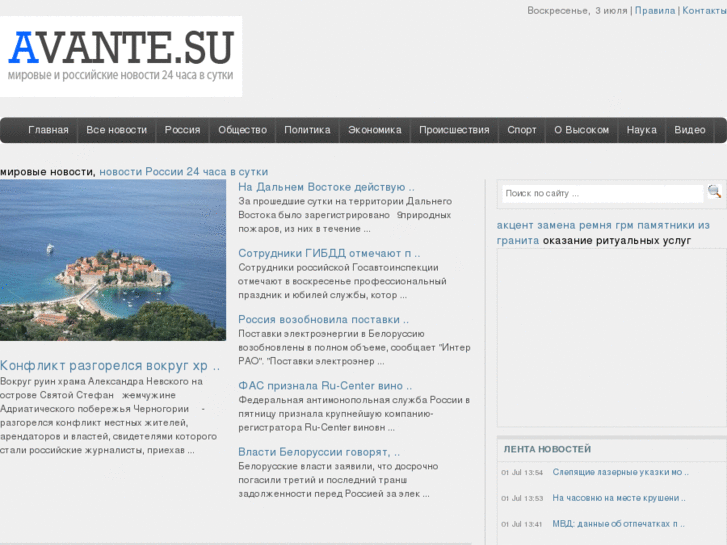Click the Правила link in header
Screen dimensions: 727x545
pos(655,11)
